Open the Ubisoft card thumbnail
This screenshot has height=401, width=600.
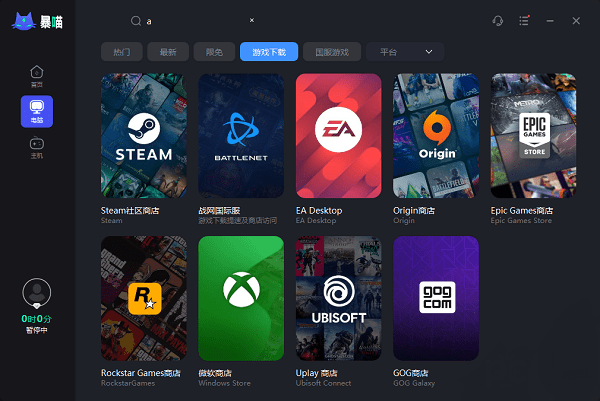[339, 298]
